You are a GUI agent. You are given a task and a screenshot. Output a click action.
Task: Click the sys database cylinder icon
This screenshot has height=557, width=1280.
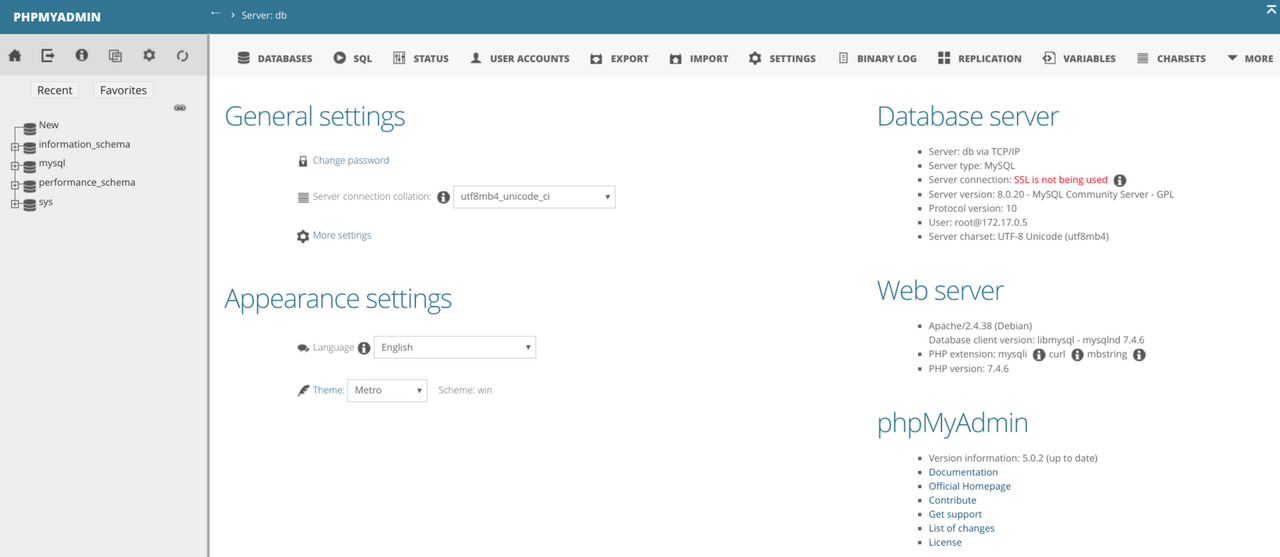tap(30, 204)
